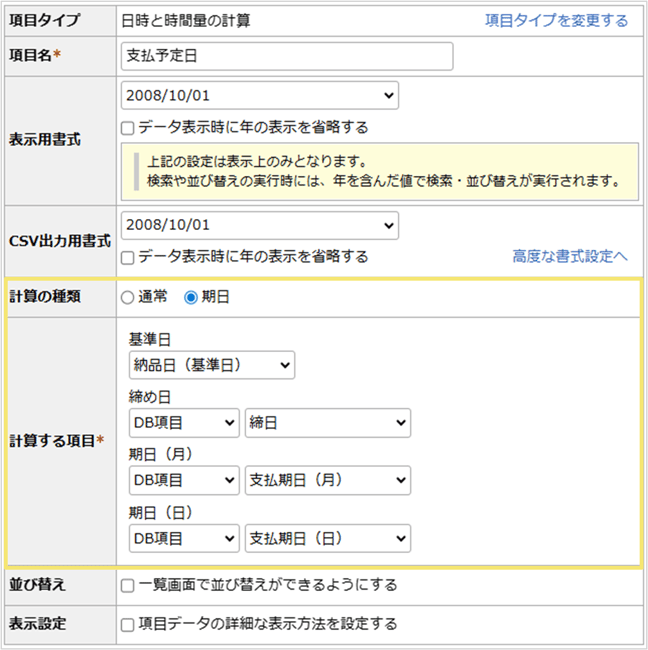
Task: Expand the 支払期日（日） field dropdown
Action: (x=327, y=539)
